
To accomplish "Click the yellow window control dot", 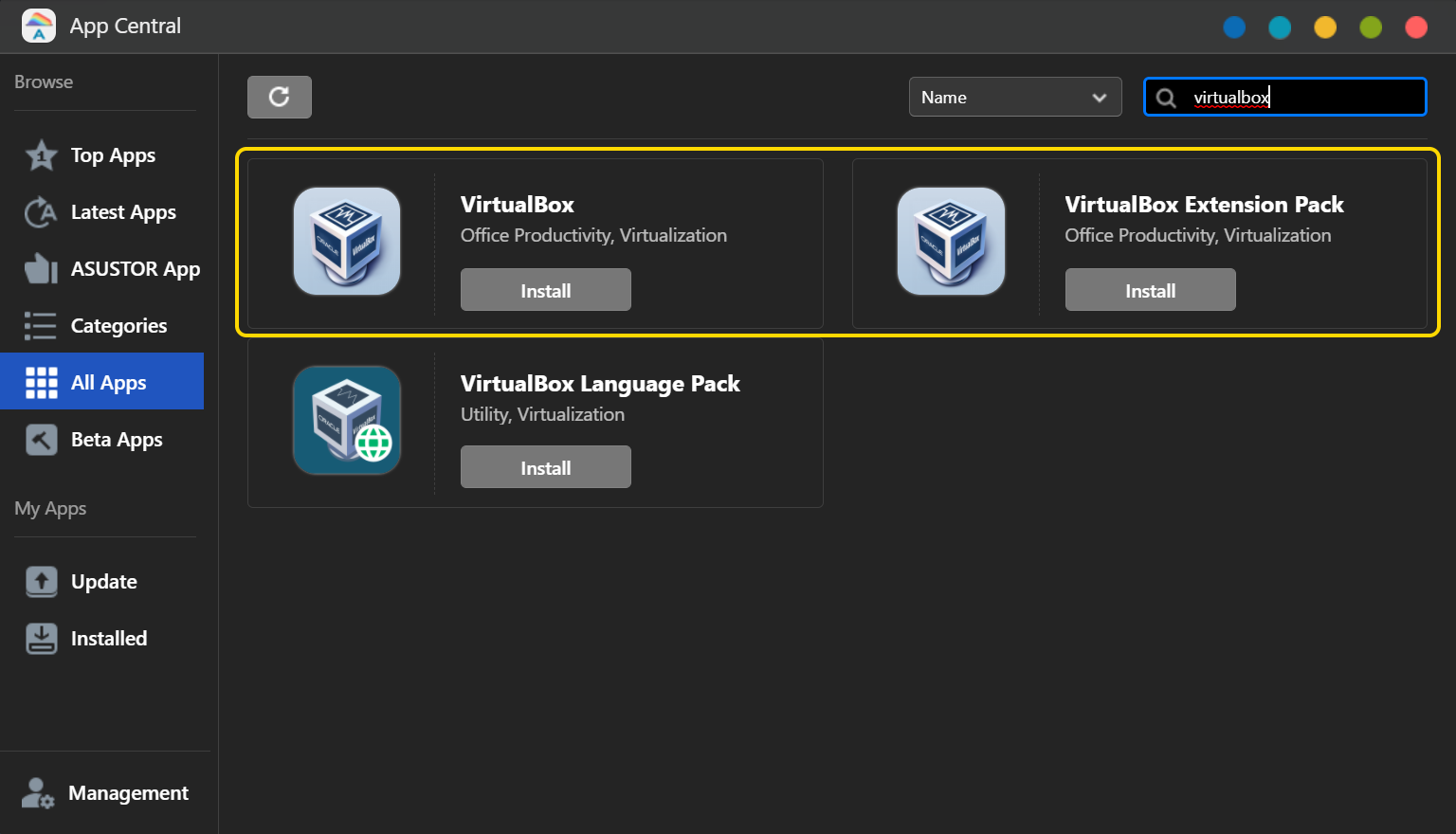I will [1325, 27].
